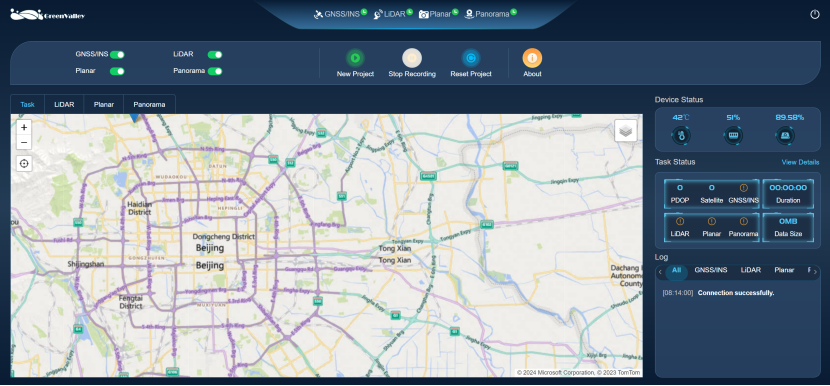Open View Details for task status
Image resolution: width=830 pixels, height=386 pixels.
coord(800,163)
